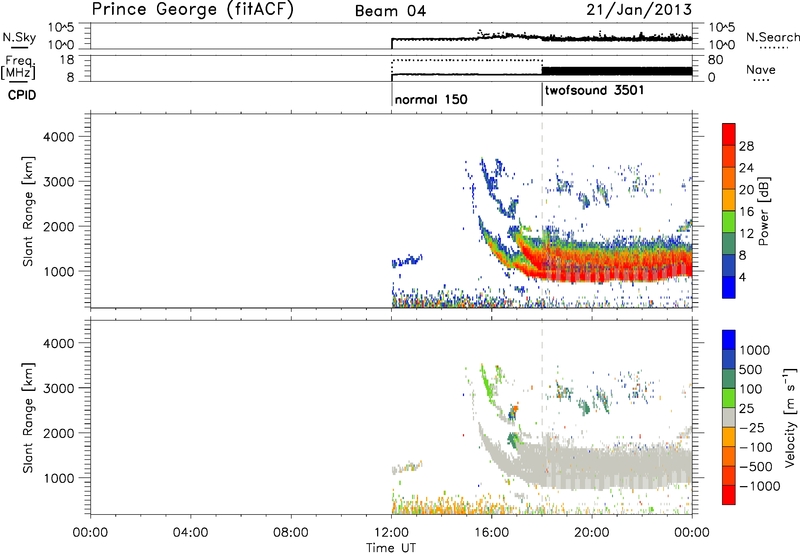Image resolution: width=800 pixels, height=554 pixels.
Task: Click the 'Prince George (fitACF)' title
Action: pyautogui.click(x=193, y=9)
